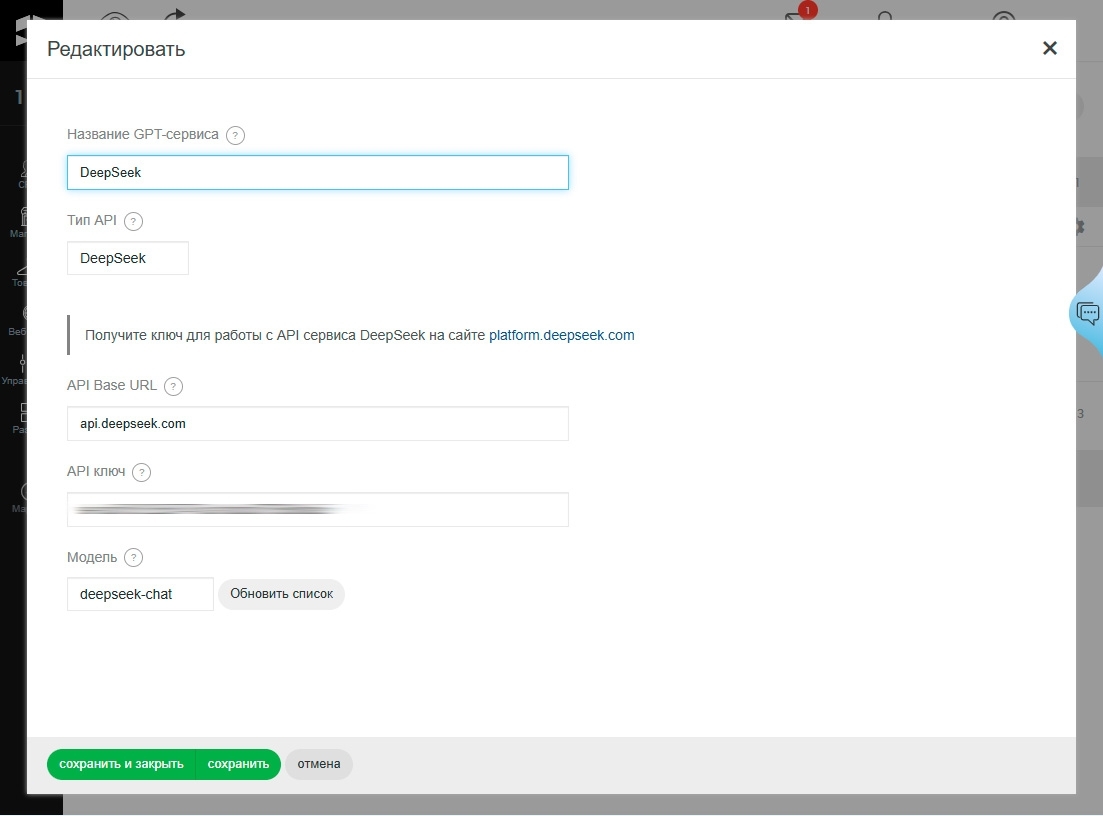Click the hint text starting with Получите ключ

tap(359, 336)
